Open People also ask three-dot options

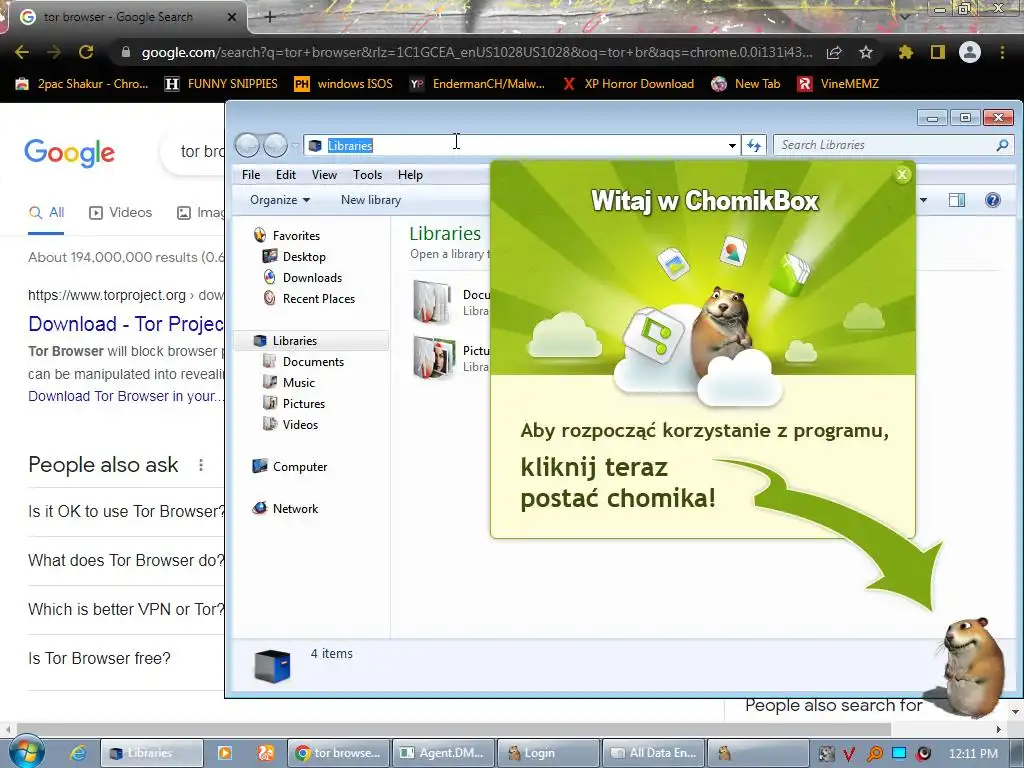click(x=201, y=465)
